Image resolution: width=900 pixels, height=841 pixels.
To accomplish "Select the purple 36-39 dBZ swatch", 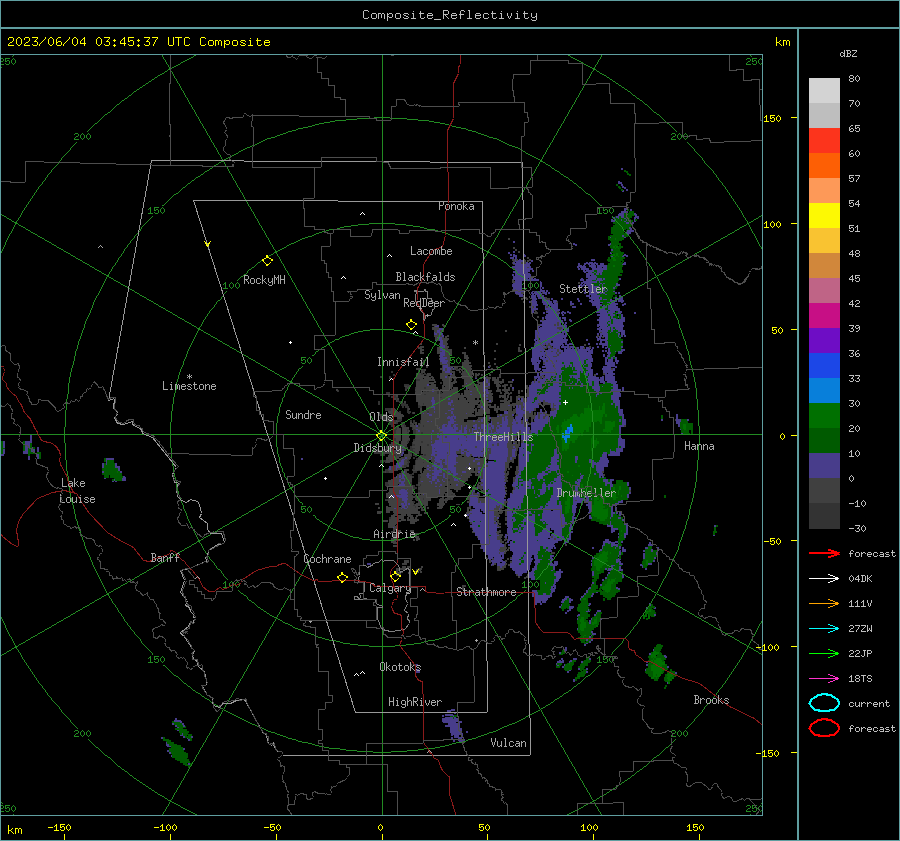I will (x=824, y=341).
